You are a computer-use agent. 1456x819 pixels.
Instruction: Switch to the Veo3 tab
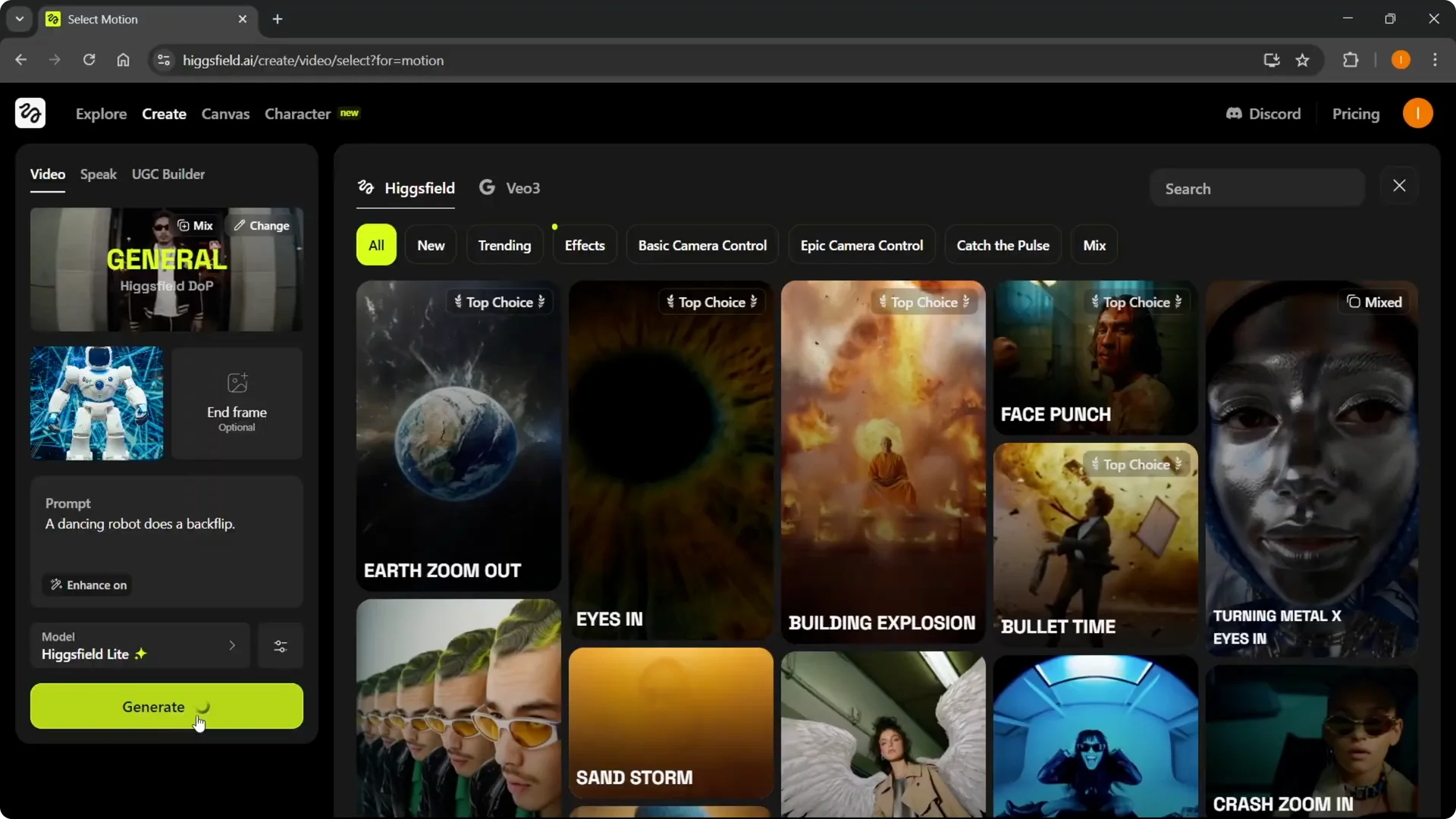tap(509, 188)
